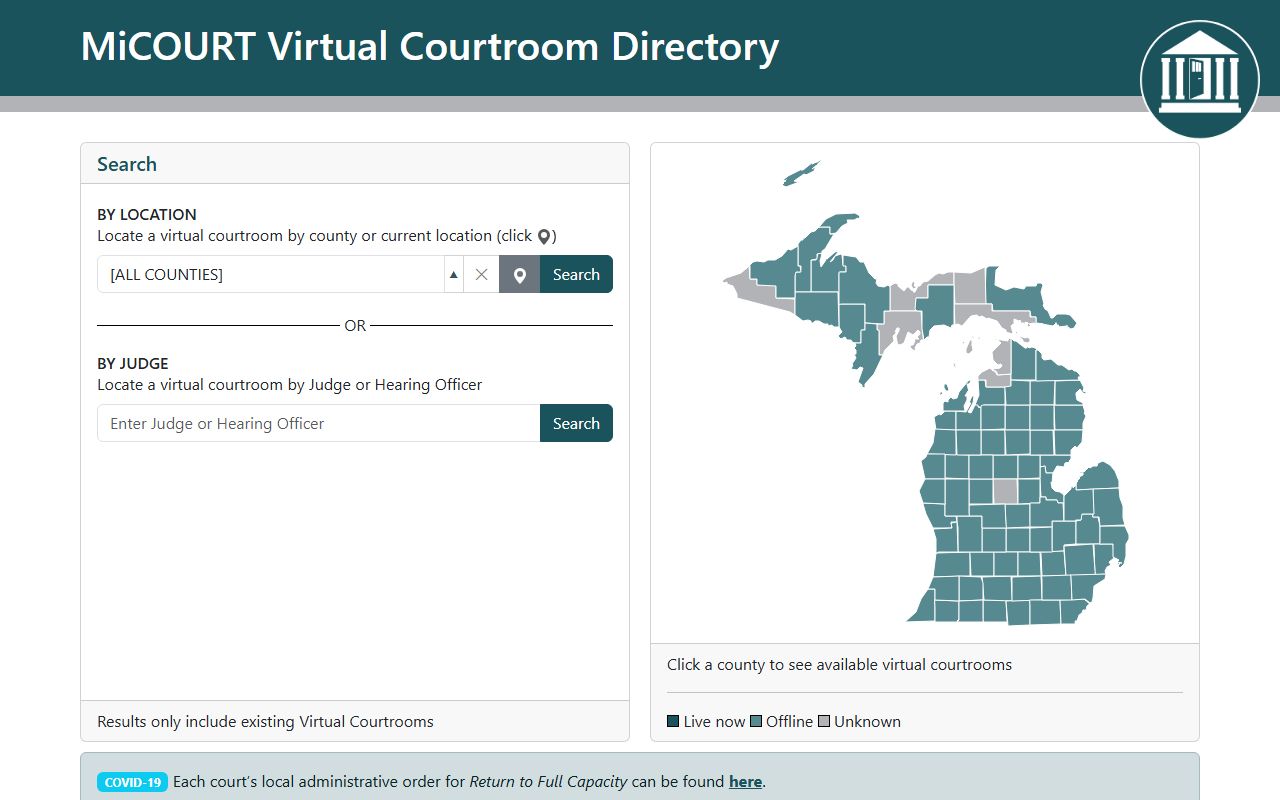This screenshot has width=1280, height=800.
Task: Open the [ALL COUNTIES] combo box
Action: [270, 274]
